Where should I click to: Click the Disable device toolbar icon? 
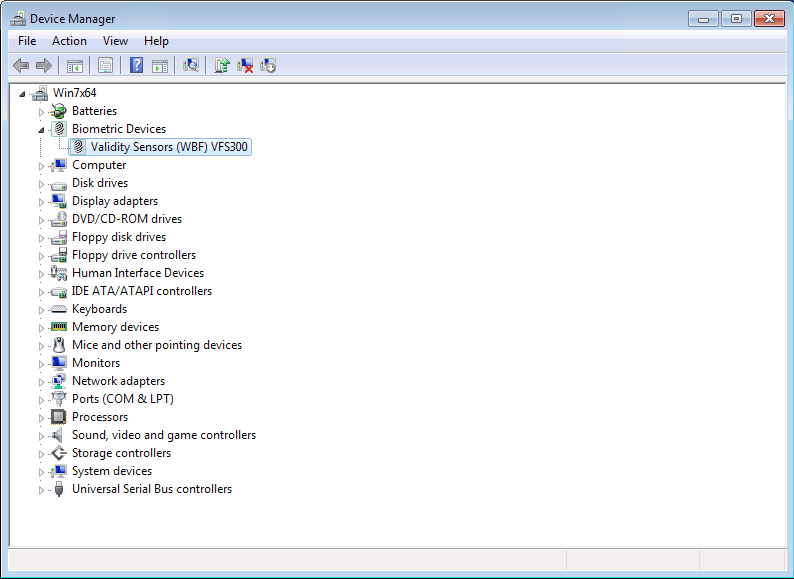click(268, 65)
